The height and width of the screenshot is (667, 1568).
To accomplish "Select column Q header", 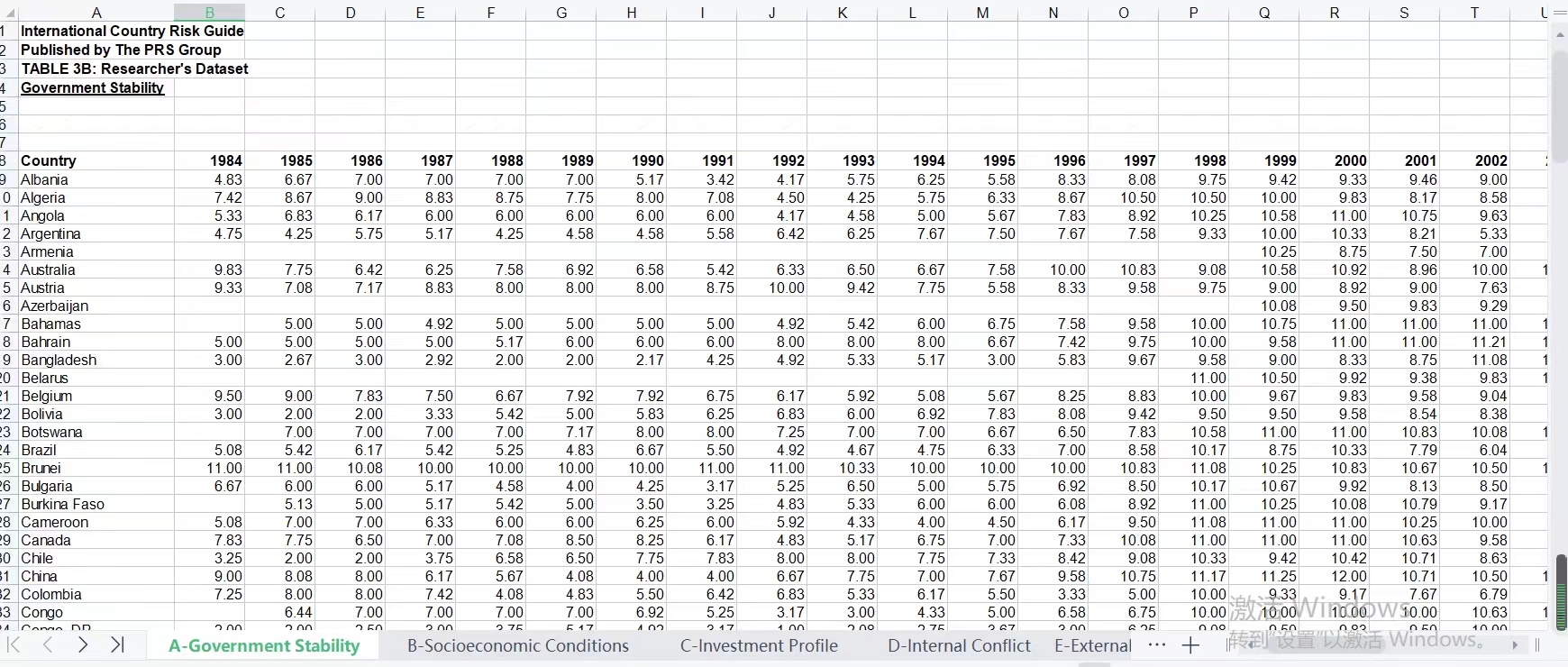I will pyautogui.click(x=1264, y=13).
